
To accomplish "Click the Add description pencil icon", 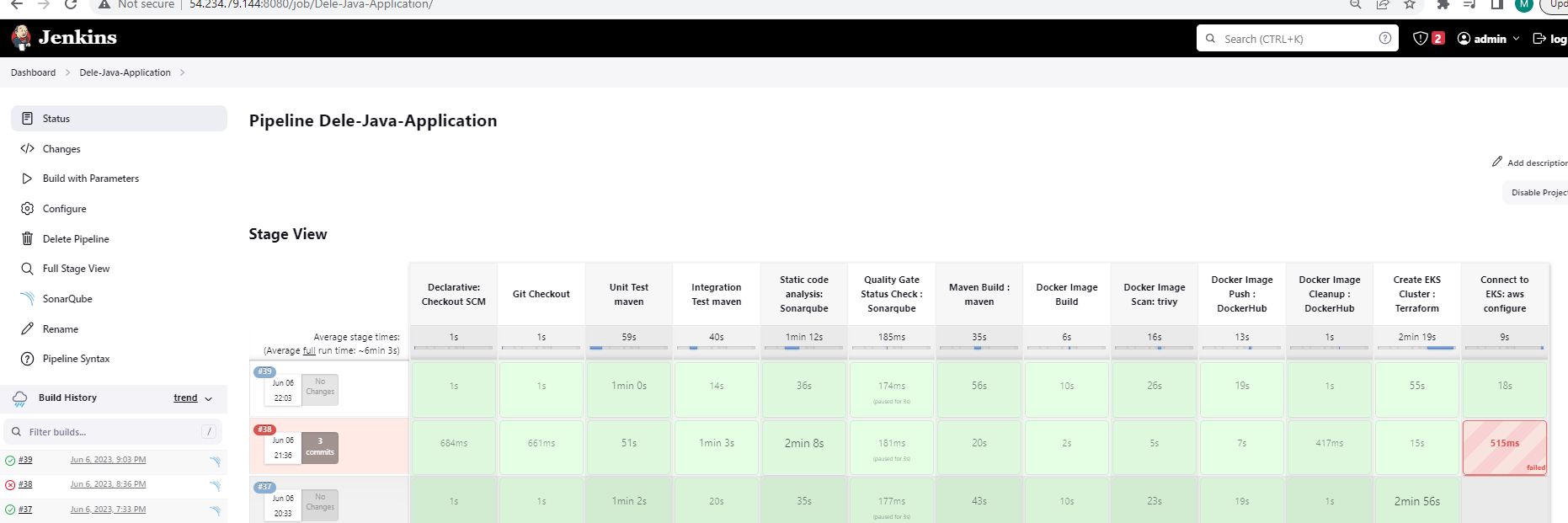I will click(x=1496, y=162).
